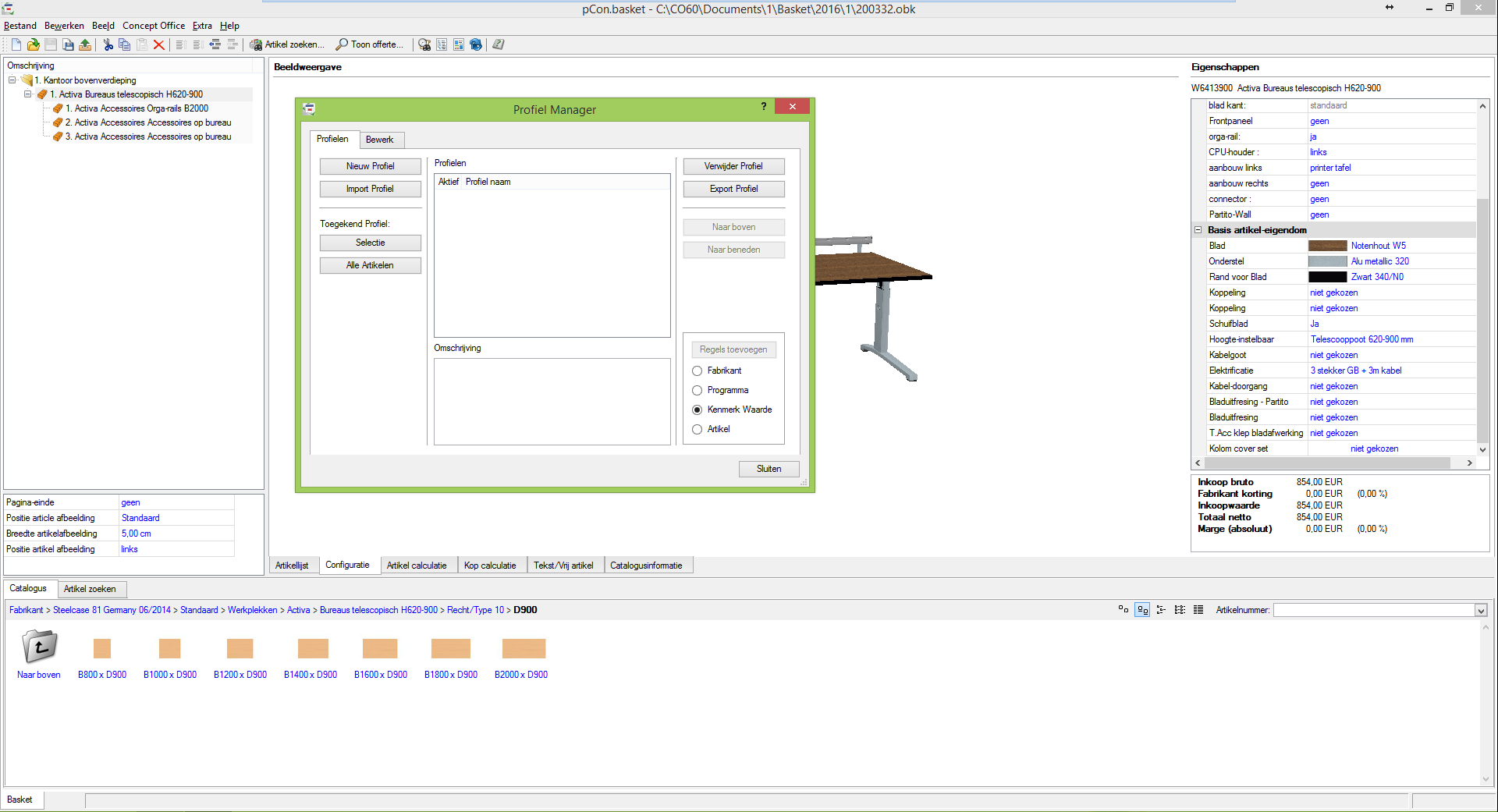The height and width of the screenshot is (812, 1498).
Task: Collapse the Kantoor bovenverdieping tree node
Action: click(12, 80)
